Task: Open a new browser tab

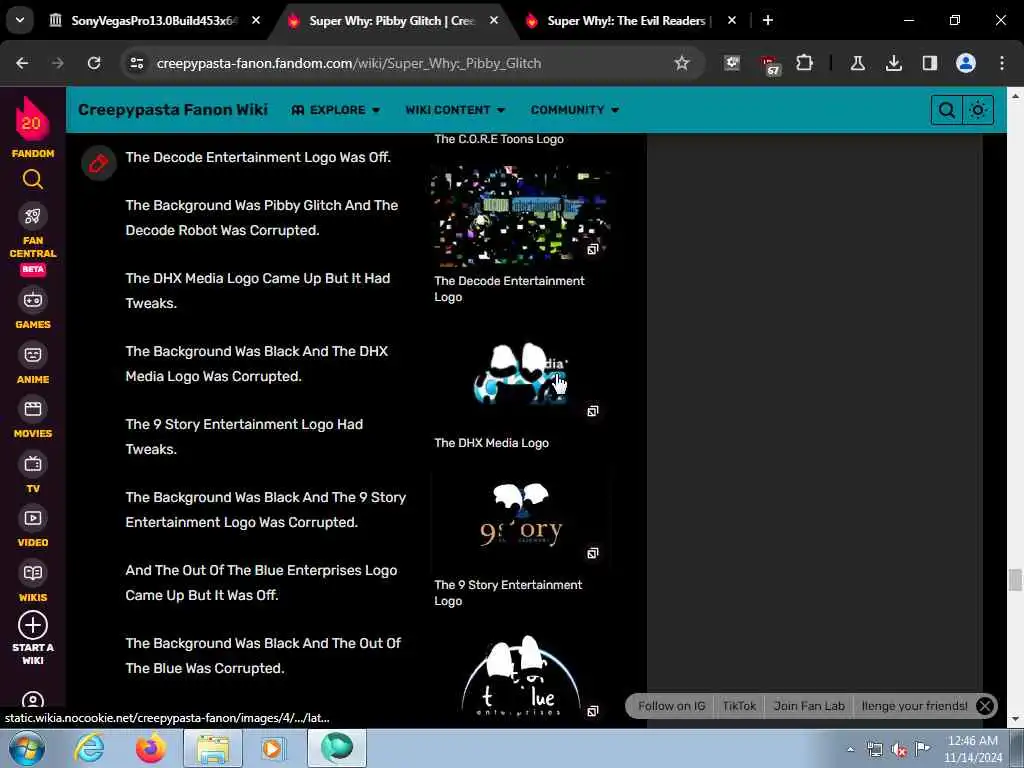Action: click(768, 20)
